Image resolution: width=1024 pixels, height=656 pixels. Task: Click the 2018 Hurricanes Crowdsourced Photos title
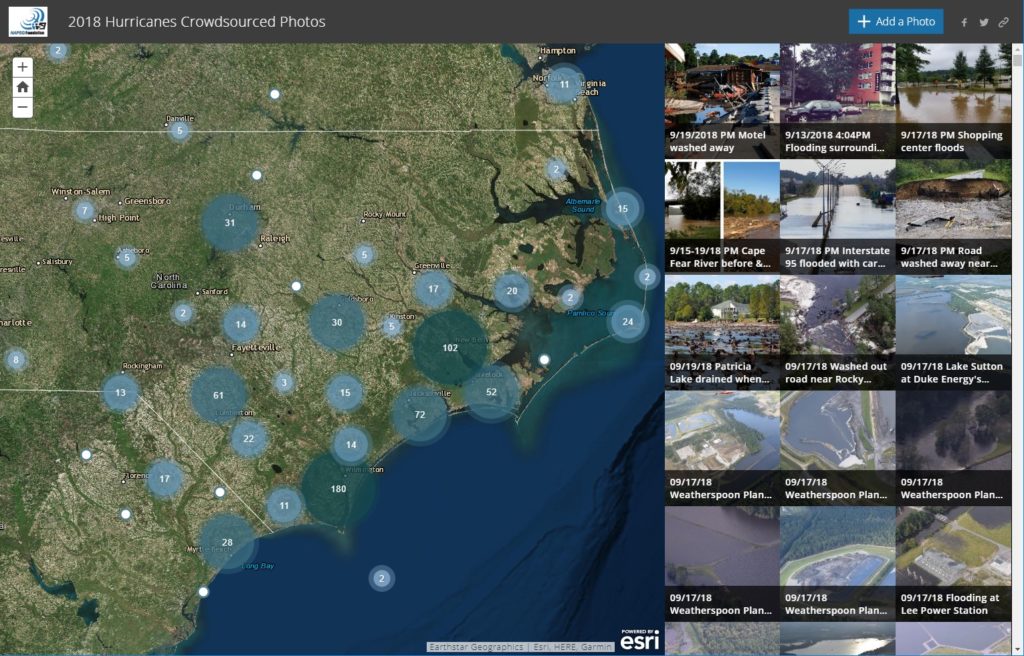197,22
